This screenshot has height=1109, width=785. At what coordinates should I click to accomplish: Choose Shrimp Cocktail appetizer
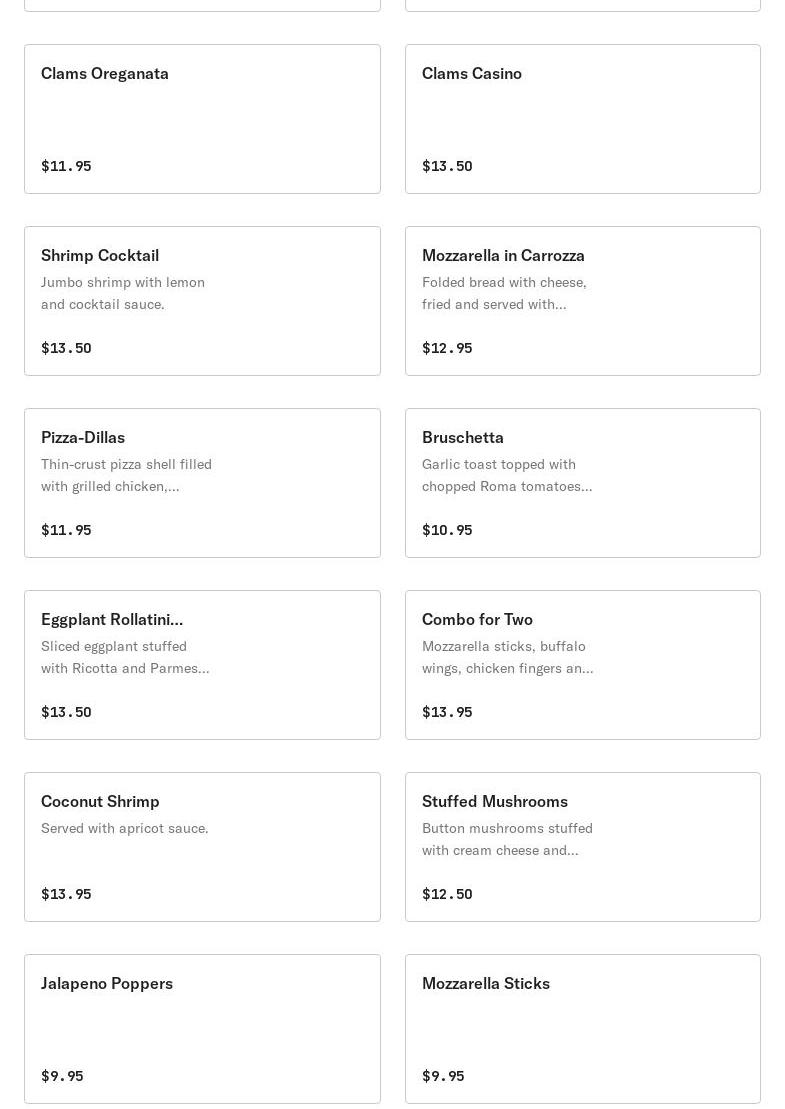coord(202,301)
